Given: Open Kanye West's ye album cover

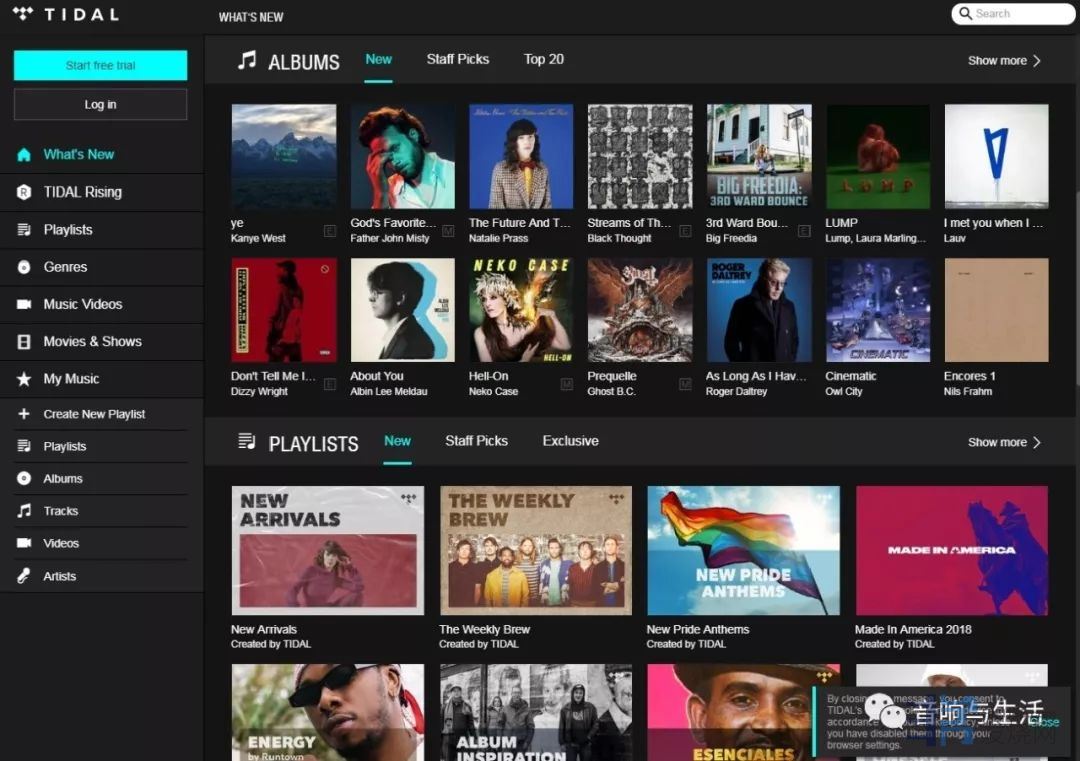Looking at the screenshot, I should pos(284,157).
